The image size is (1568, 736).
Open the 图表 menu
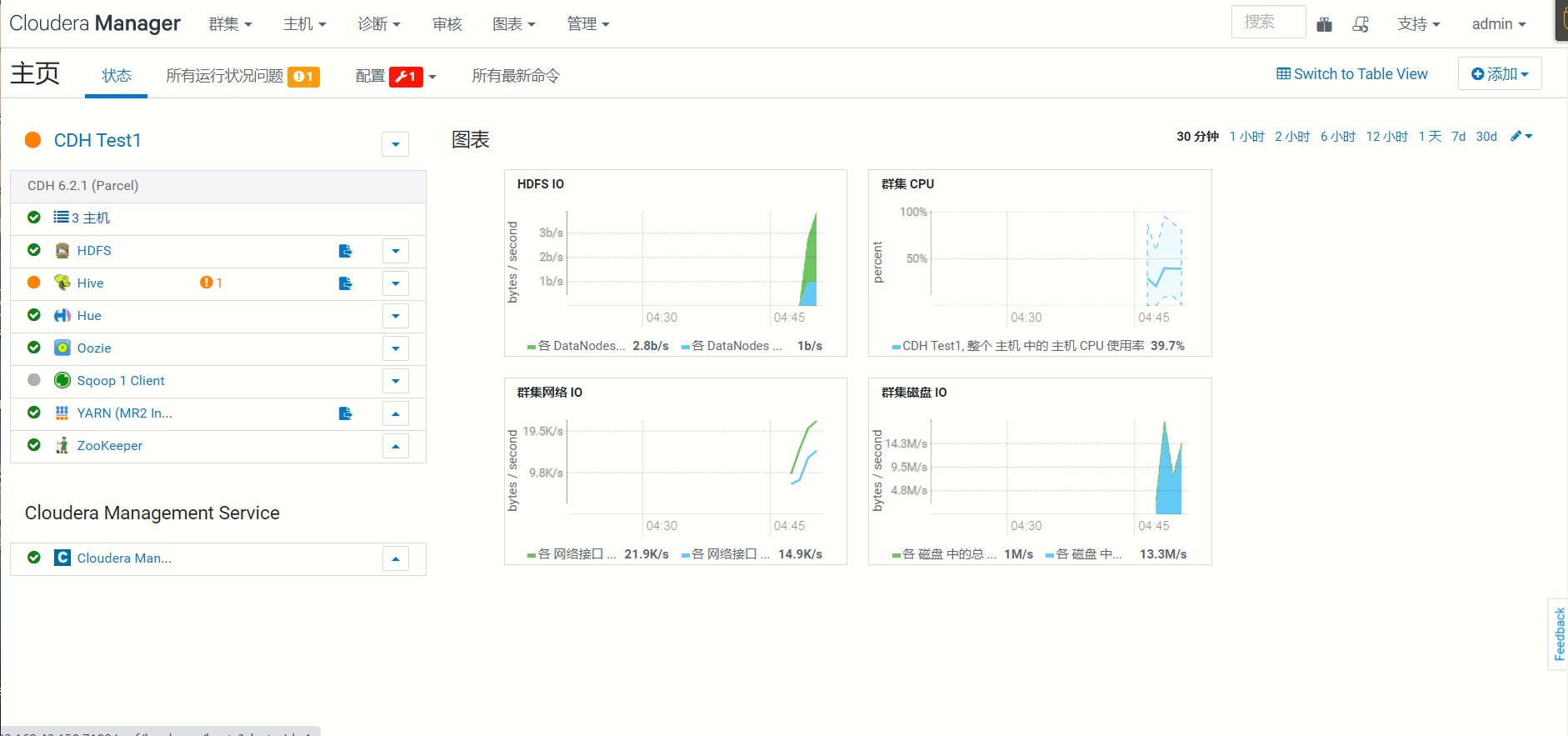[x=513, y=24]
